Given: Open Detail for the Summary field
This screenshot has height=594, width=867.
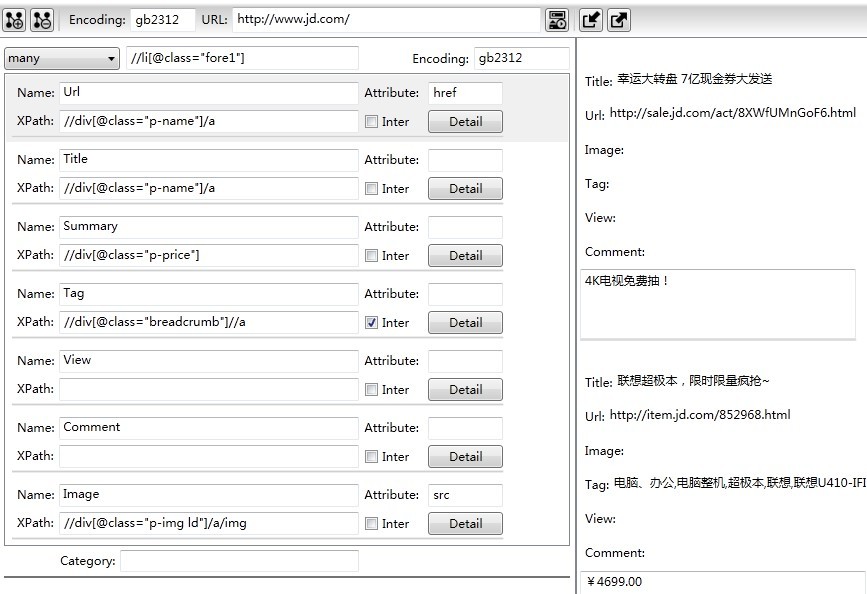Looking at the screenshot, I should [466, 256].
